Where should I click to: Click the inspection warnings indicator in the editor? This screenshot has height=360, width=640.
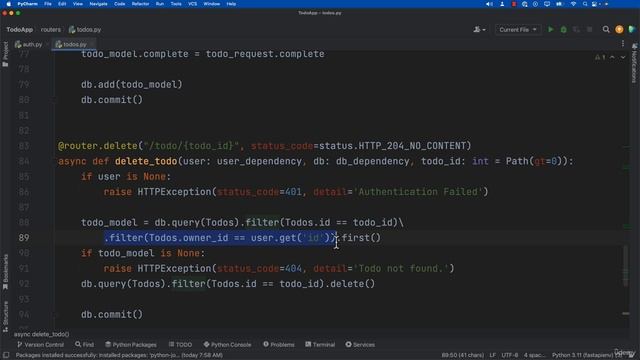click(600, 57)
